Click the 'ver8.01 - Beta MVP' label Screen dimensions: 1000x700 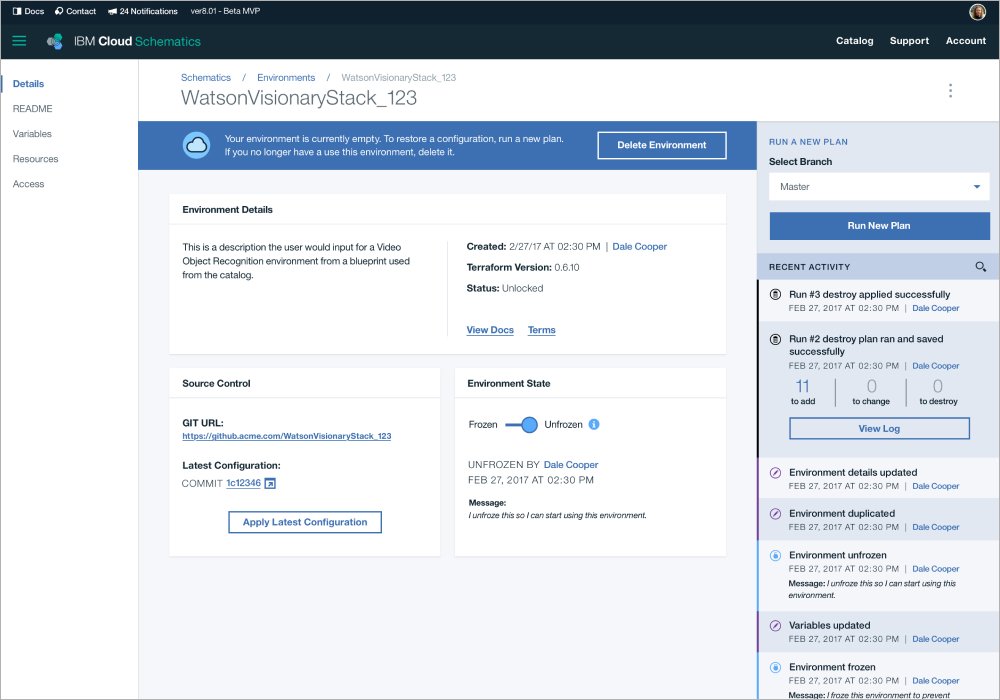225,11
